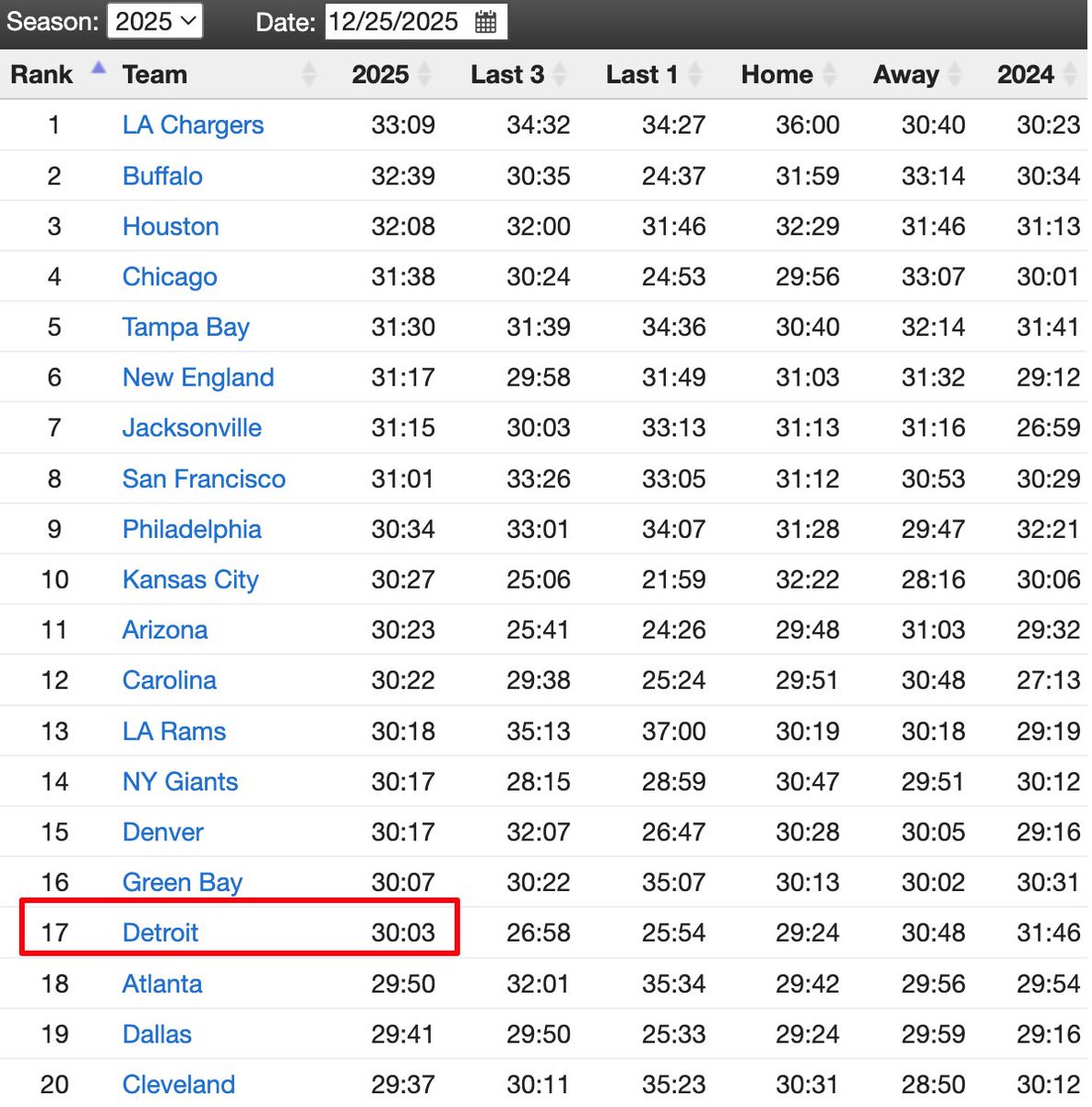Viewport: 1092px width, 1107px height.
Task: Select LA Rams Last 1 value 37:00
Action: [673, 732]
